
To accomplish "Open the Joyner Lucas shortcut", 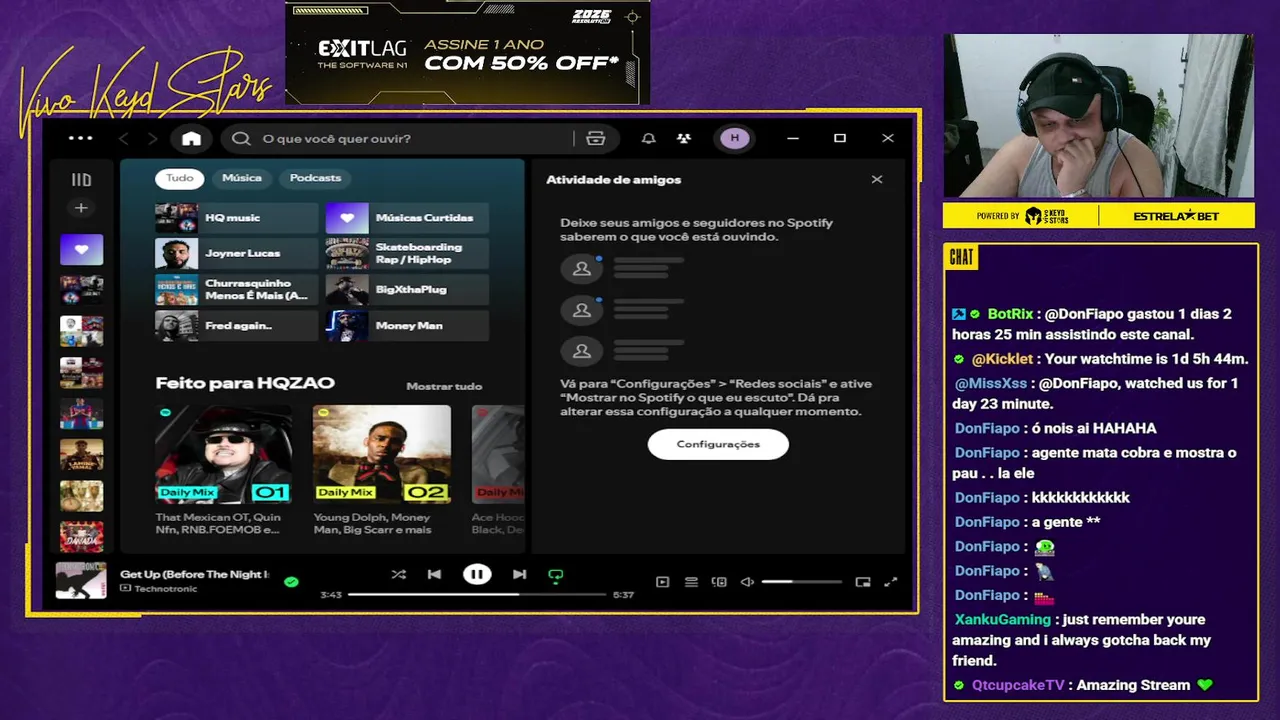I will pyautogui.click(x=236, y=254).
